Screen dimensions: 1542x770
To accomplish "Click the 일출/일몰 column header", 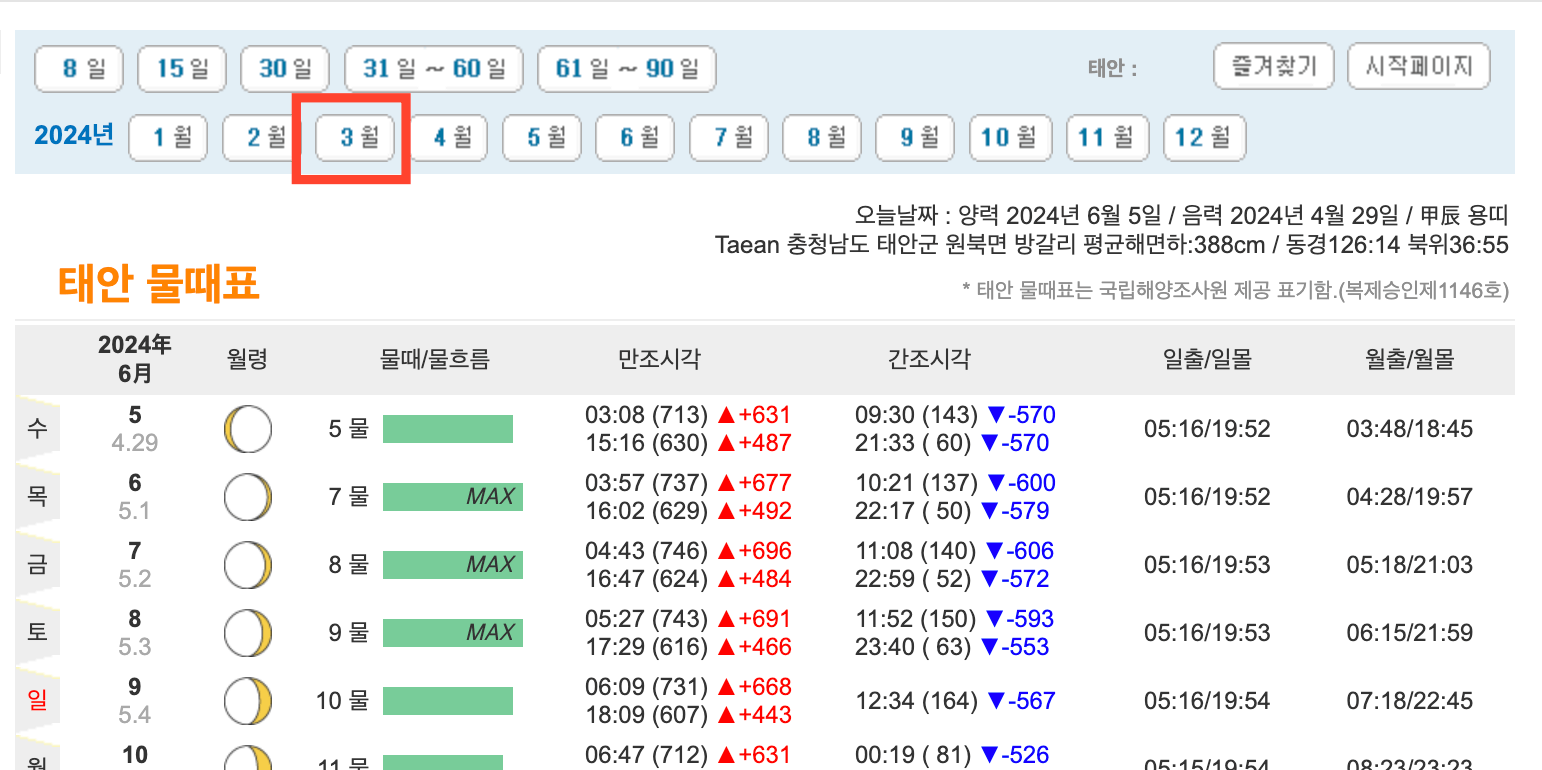I will coord(1207,359).
